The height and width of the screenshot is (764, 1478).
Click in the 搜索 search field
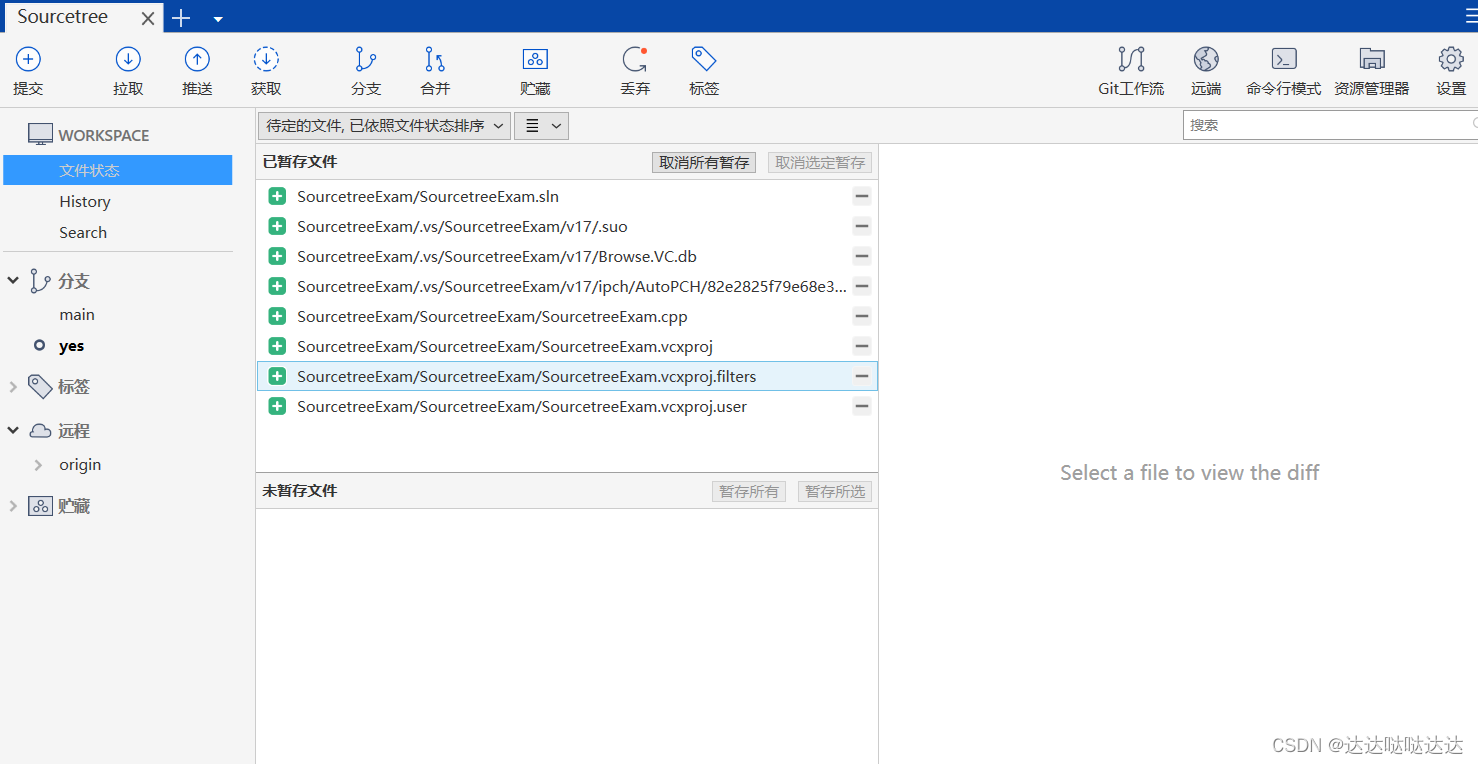click(1330, 125)
